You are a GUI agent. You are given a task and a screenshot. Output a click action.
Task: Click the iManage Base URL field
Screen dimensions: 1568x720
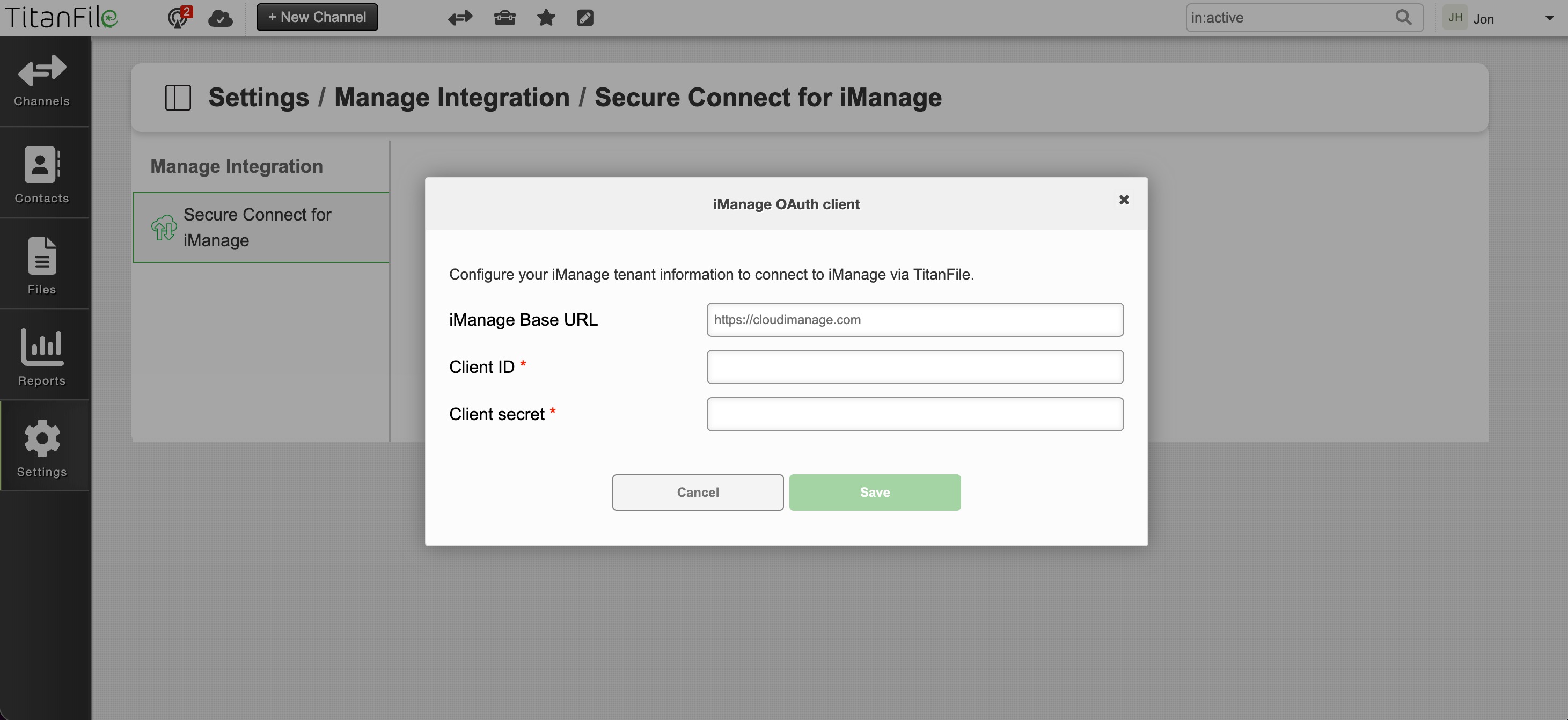(x=915, y=320)
